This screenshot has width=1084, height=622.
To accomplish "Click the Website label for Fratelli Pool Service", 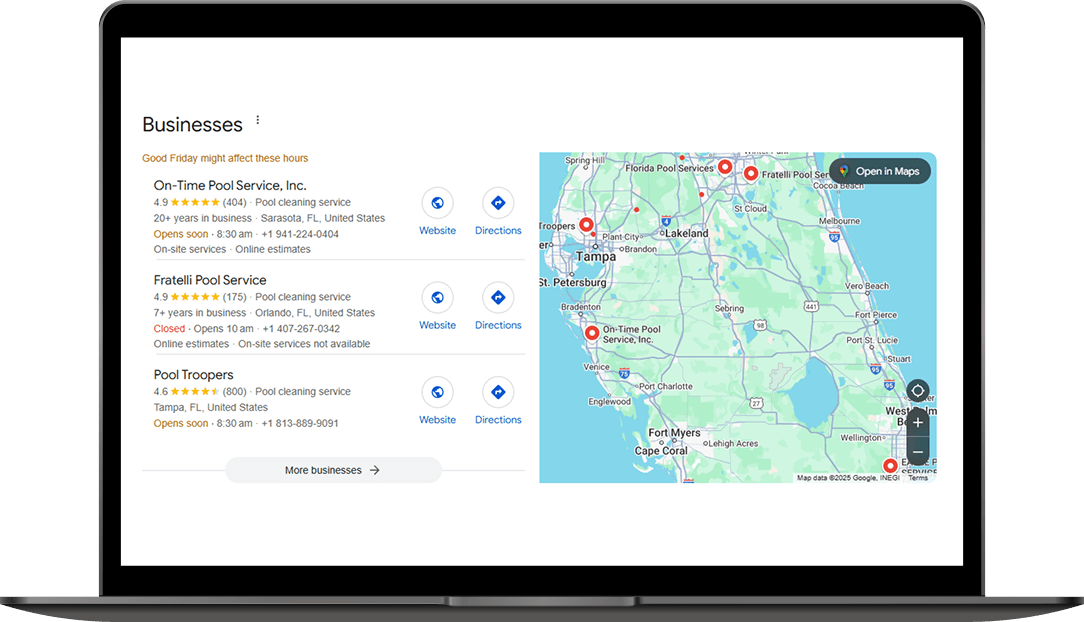I will point(438,325).
